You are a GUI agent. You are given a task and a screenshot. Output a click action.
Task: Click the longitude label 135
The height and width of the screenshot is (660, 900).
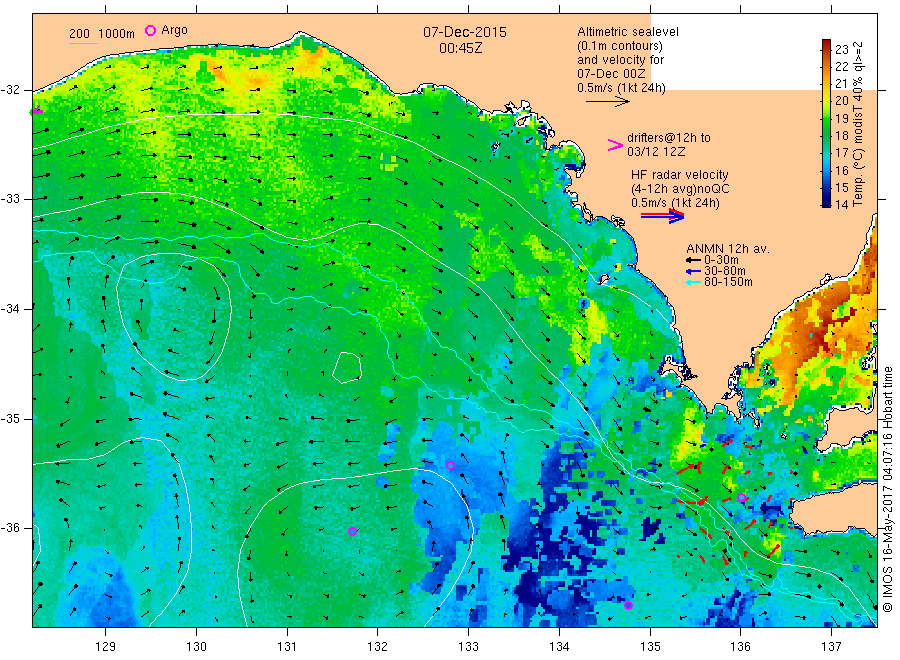tap(650, 647)
